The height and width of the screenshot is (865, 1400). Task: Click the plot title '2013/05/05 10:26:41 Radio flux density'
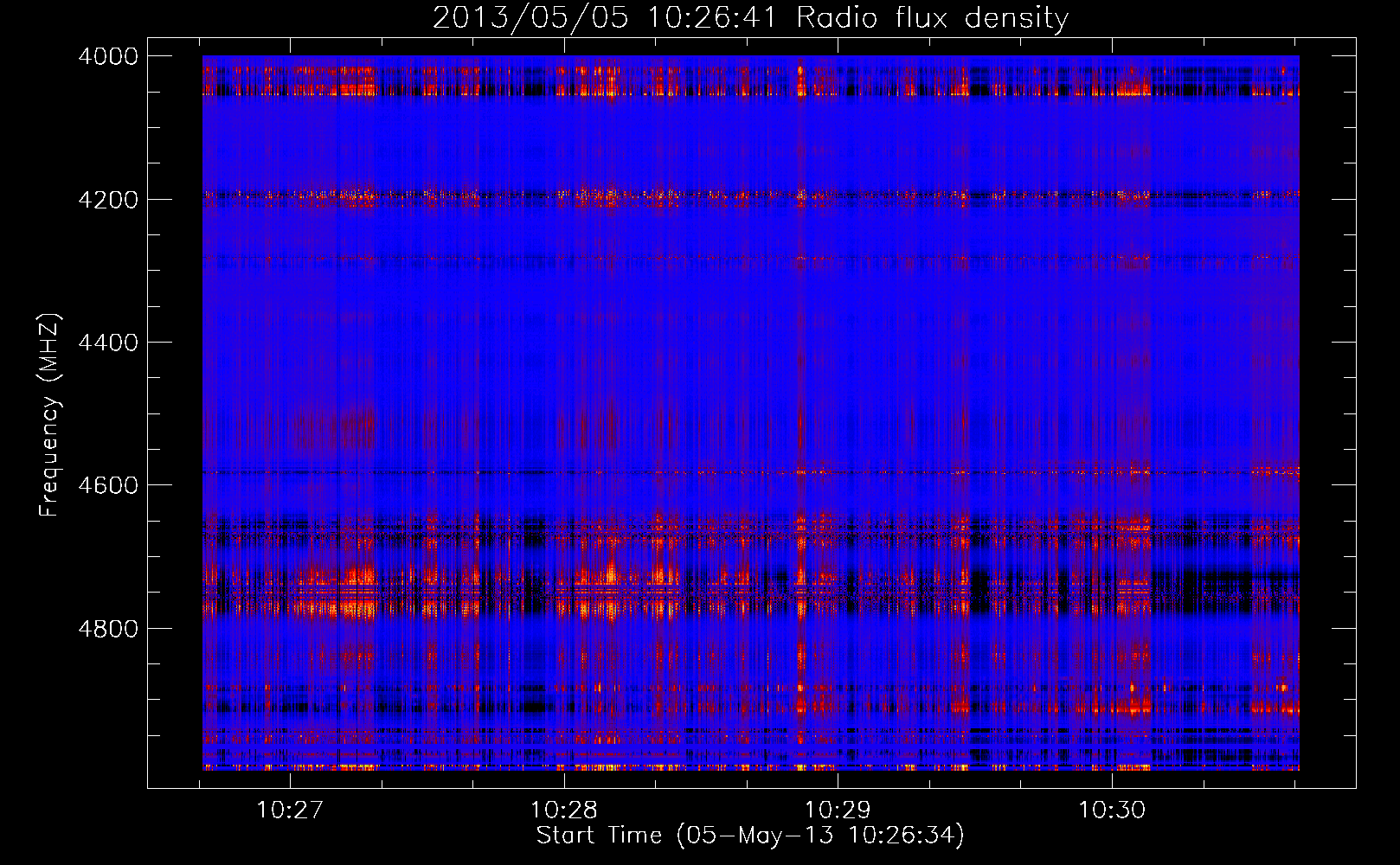[750, 18]
